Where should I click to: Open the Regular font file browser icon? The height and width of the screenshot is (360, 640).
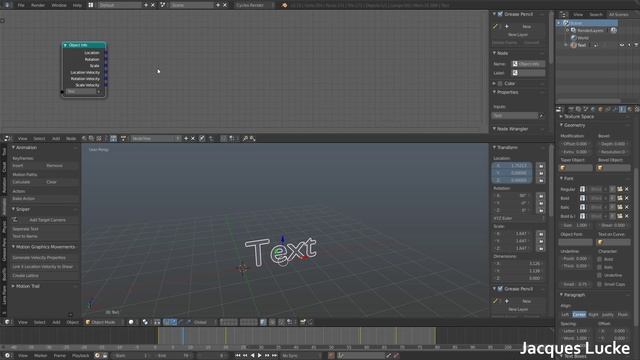pyautogui.click(x=620, y=189)
